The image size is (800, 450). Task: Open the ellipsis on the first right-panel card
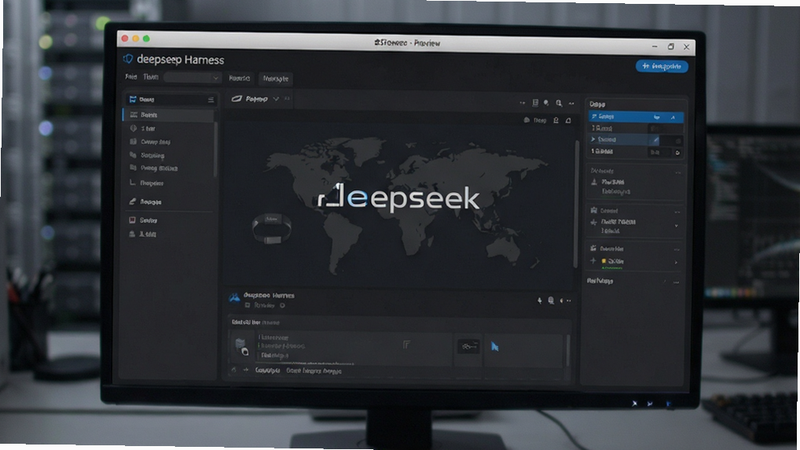pyautogui.click(x=678, y=172)
